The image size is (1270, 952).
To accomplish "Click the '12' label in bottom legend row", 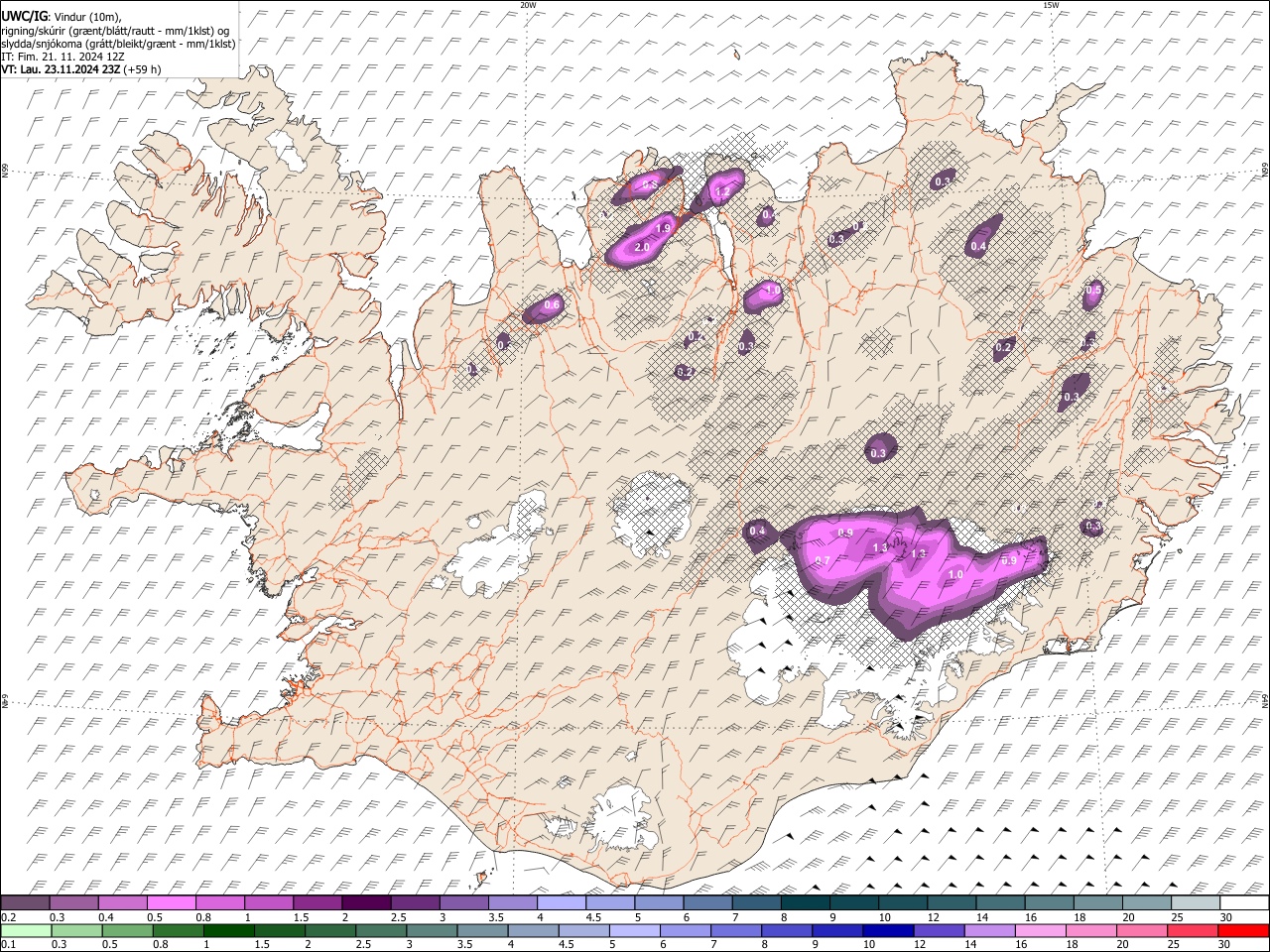I will [922, 944].
